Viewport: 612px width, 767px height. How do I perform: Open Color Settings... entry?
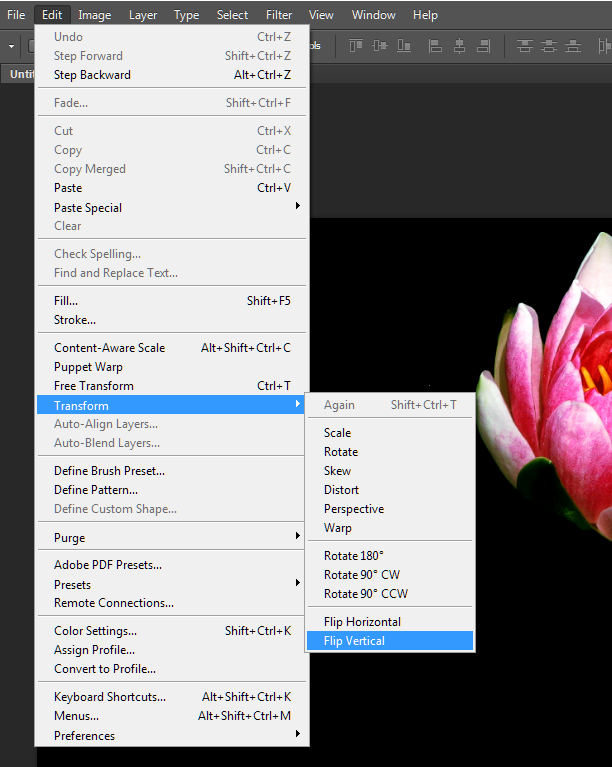pos(172,631)
